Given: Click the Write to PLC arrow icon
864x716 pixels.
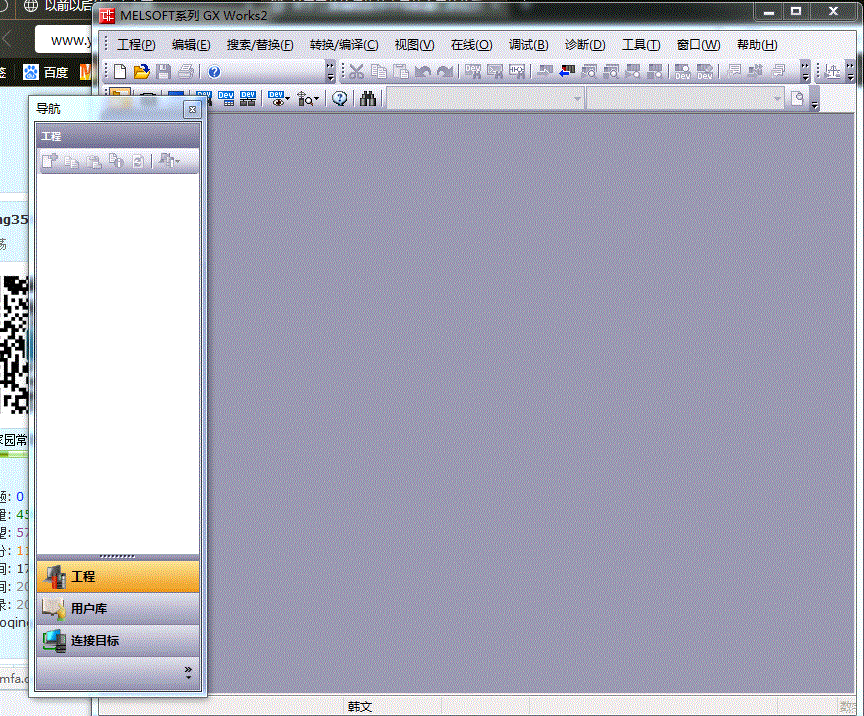Looking at the screenshot, I should [567, 72].
